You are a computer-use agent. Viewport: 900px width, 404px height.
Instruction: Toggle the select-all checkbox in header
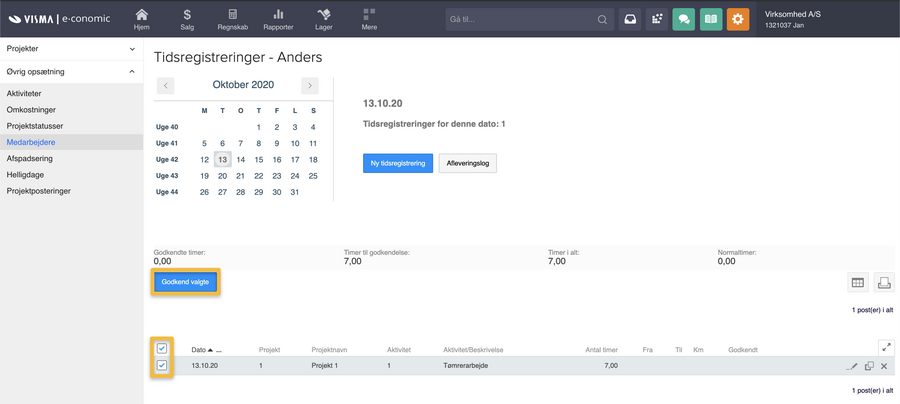162,349
